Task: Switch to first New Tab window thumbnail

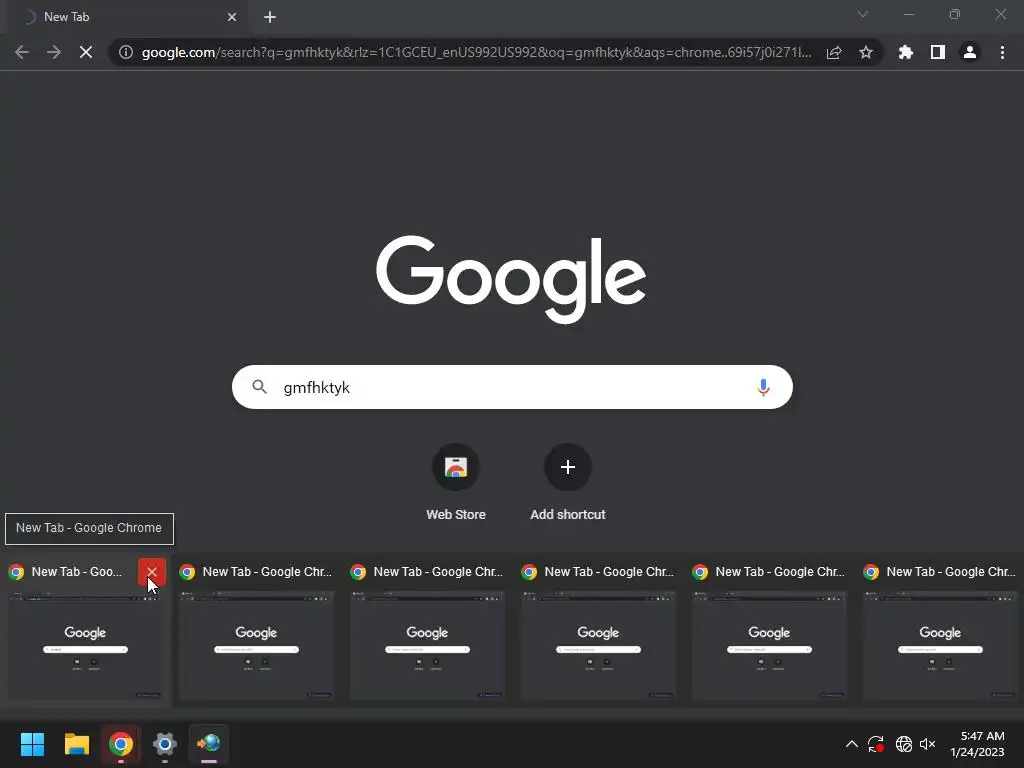Action: (x=85, y=645)
